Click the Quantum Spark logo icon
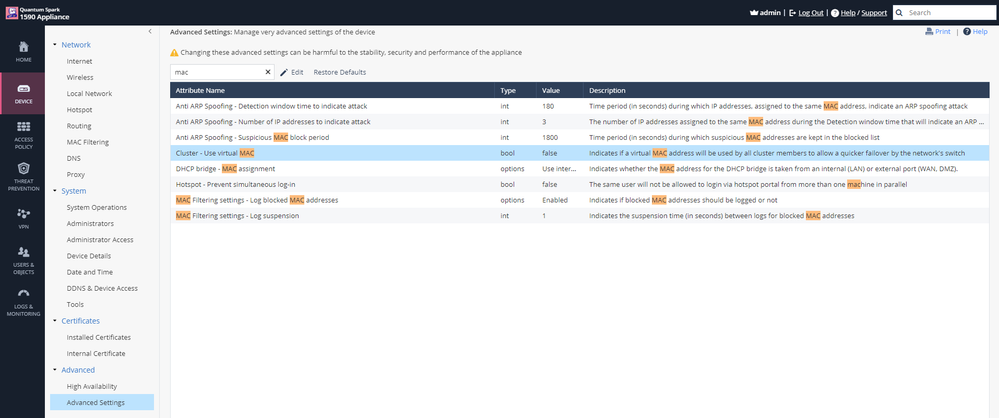 pos(11,13)
